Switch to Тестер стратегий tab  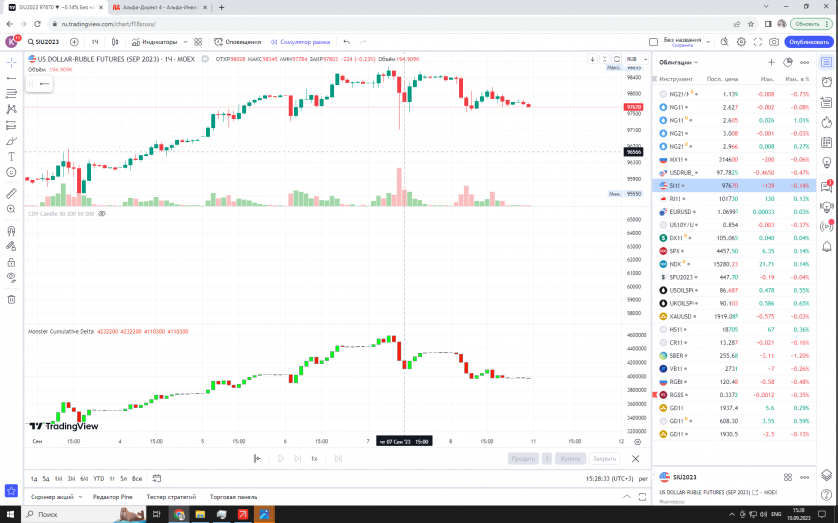(170, 496)
